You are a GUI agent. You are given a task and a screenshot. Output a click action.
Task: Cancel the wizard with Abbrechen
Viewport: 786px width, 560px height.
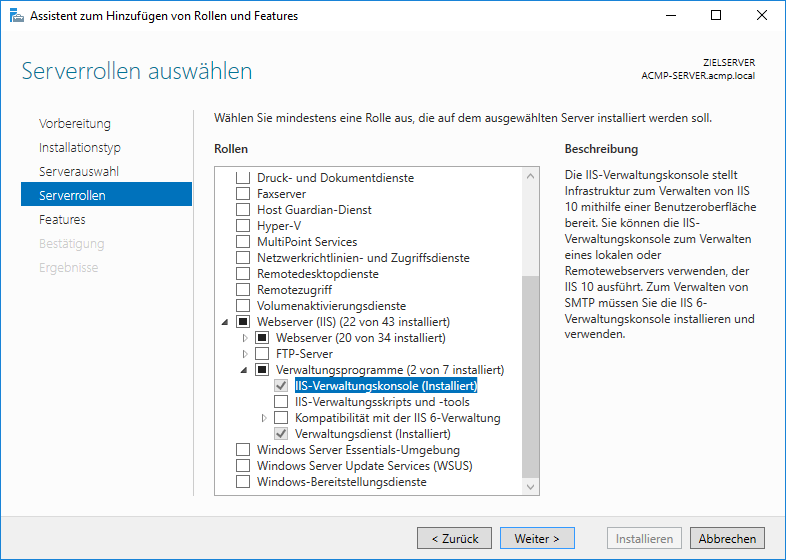tap(727, 538)
